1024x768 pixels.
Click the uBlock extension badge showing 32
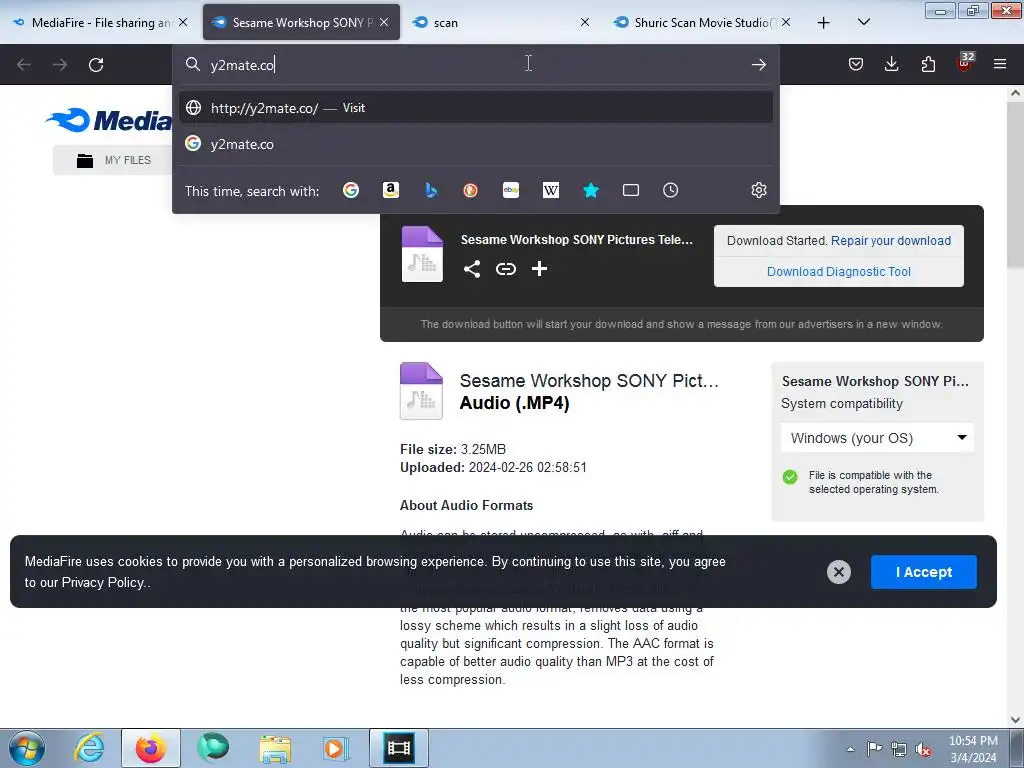pyautogui.click(x=965, y=63)
